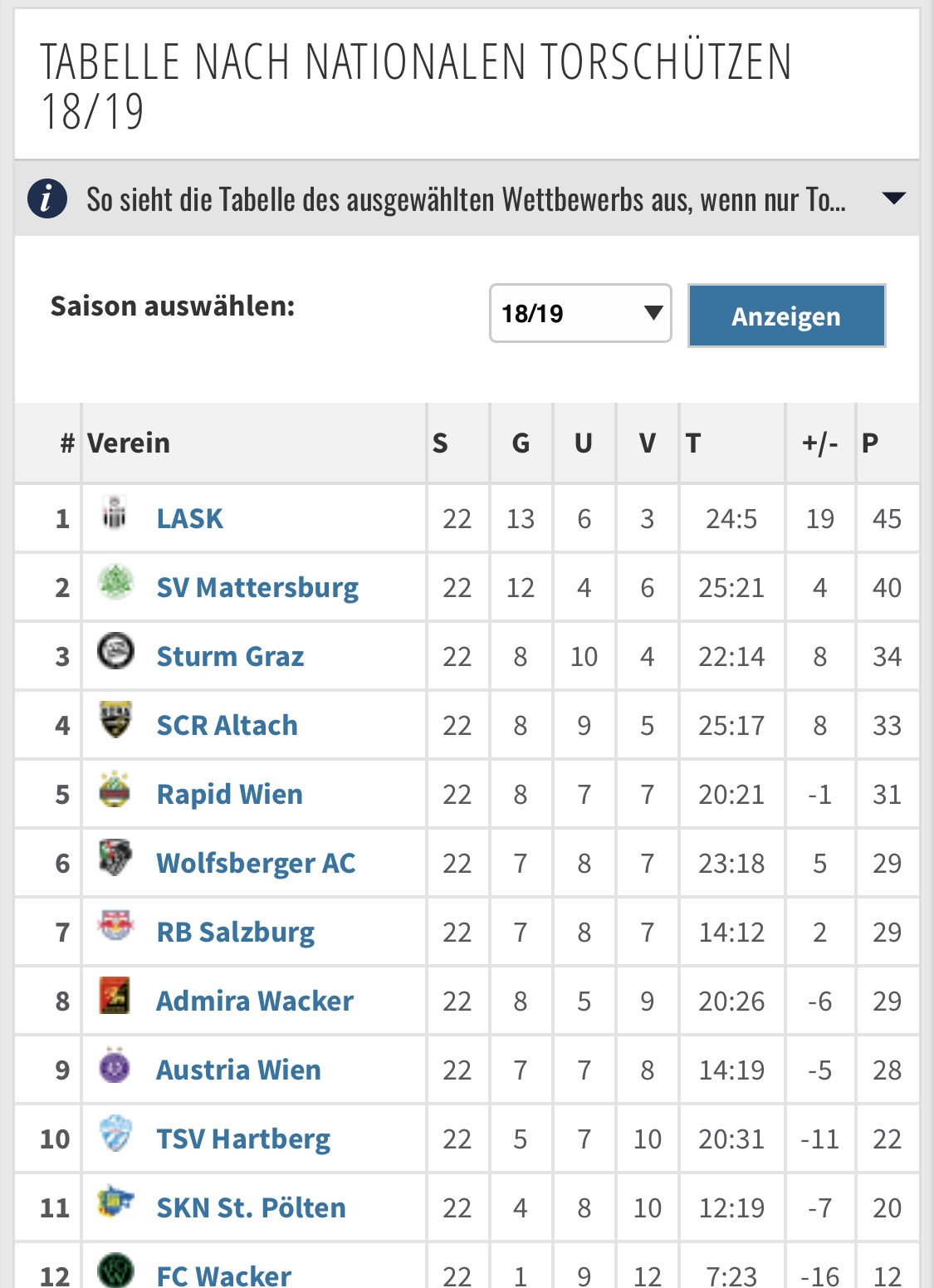Click the +/- column header
The width and height of the screenshot is (934, 1288).
819,443
